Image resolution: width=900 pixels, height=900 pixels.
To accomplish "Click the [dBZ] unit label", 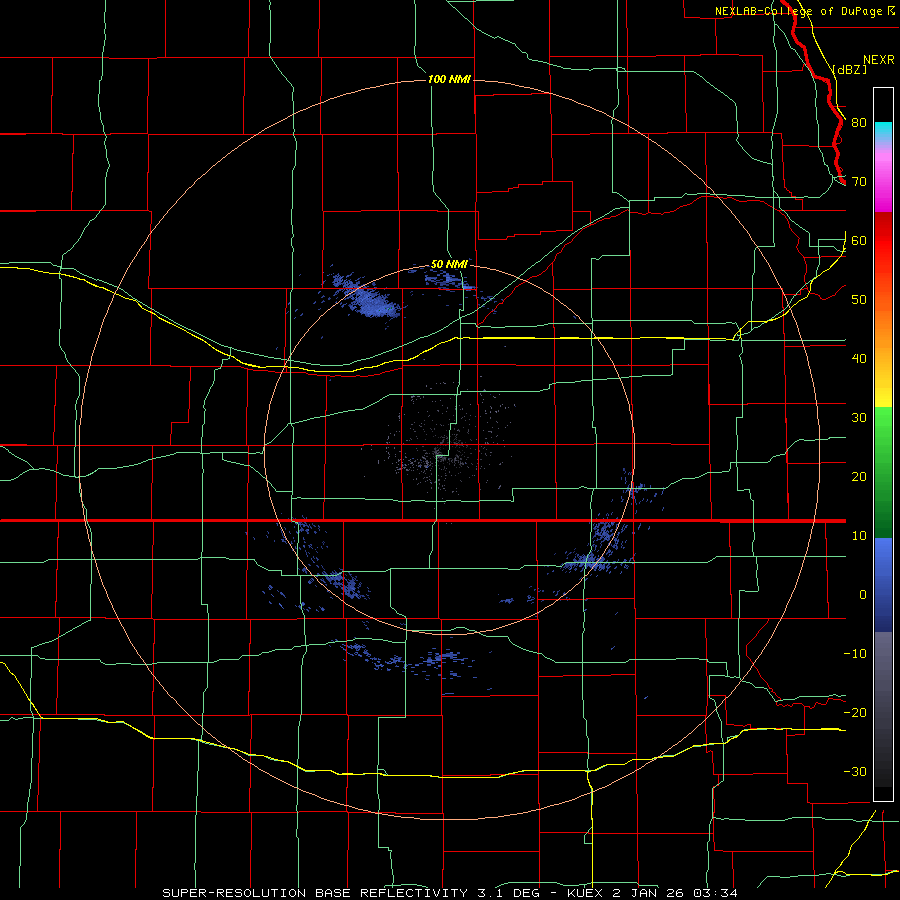I will tap(849, 69).
